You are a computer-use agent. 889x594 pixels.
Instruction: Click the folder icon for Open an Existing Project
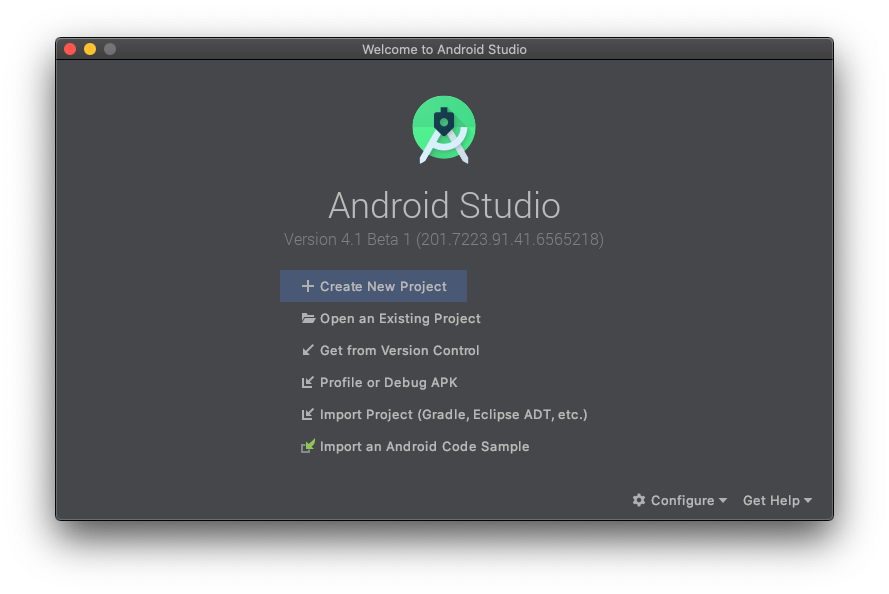pyautogui.click(x=308, y=318)
